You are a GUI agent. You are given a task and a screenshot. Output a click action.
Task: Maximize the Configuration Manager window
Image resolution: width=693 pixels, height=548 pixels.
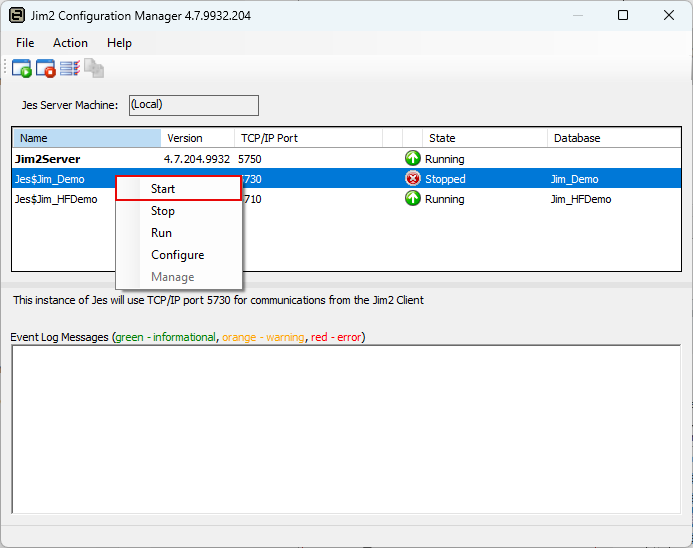623,15
